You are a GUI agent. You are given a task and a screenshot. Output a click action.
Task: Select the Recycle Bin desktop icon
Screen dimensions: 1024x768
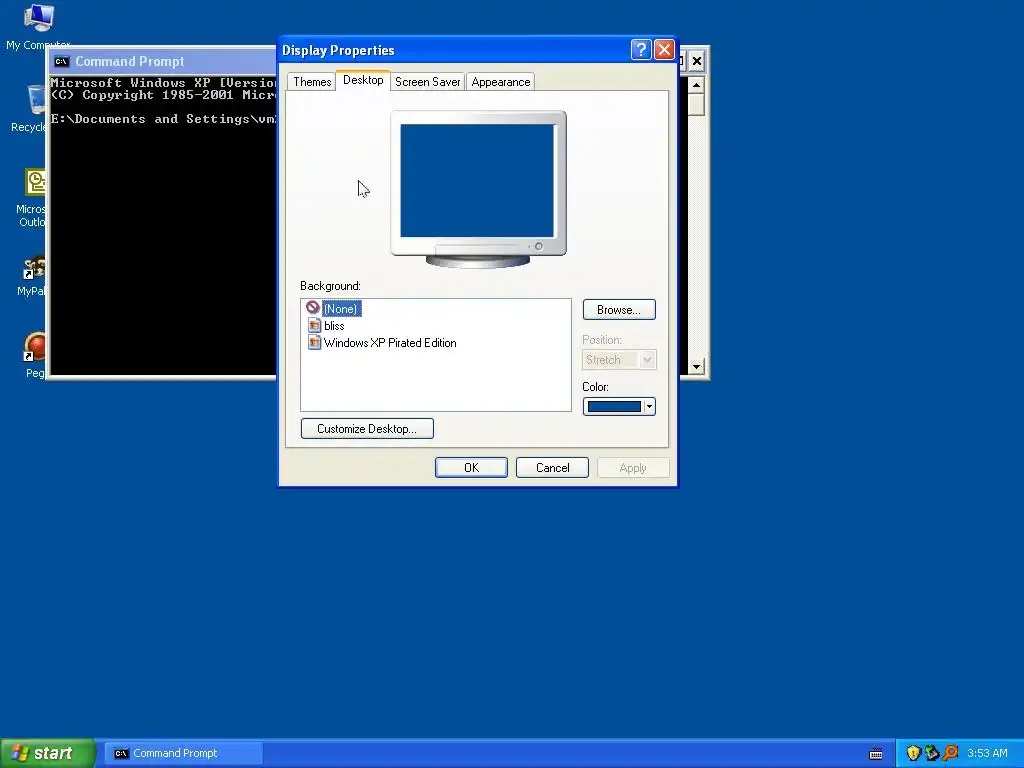click(x=29, y=108)
